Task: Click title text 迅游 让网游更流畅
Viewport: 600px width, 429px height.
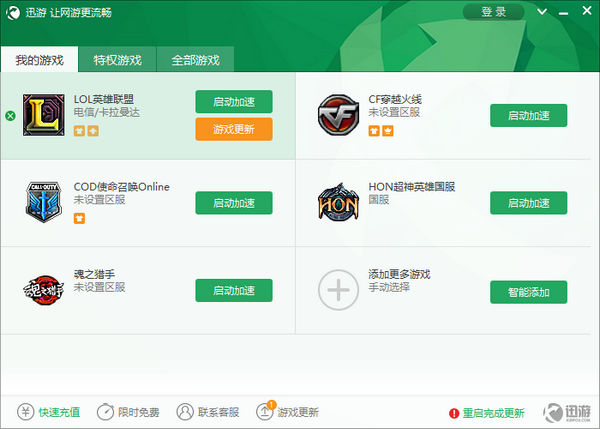Action: pyautogui.click(x=68, y=13)
